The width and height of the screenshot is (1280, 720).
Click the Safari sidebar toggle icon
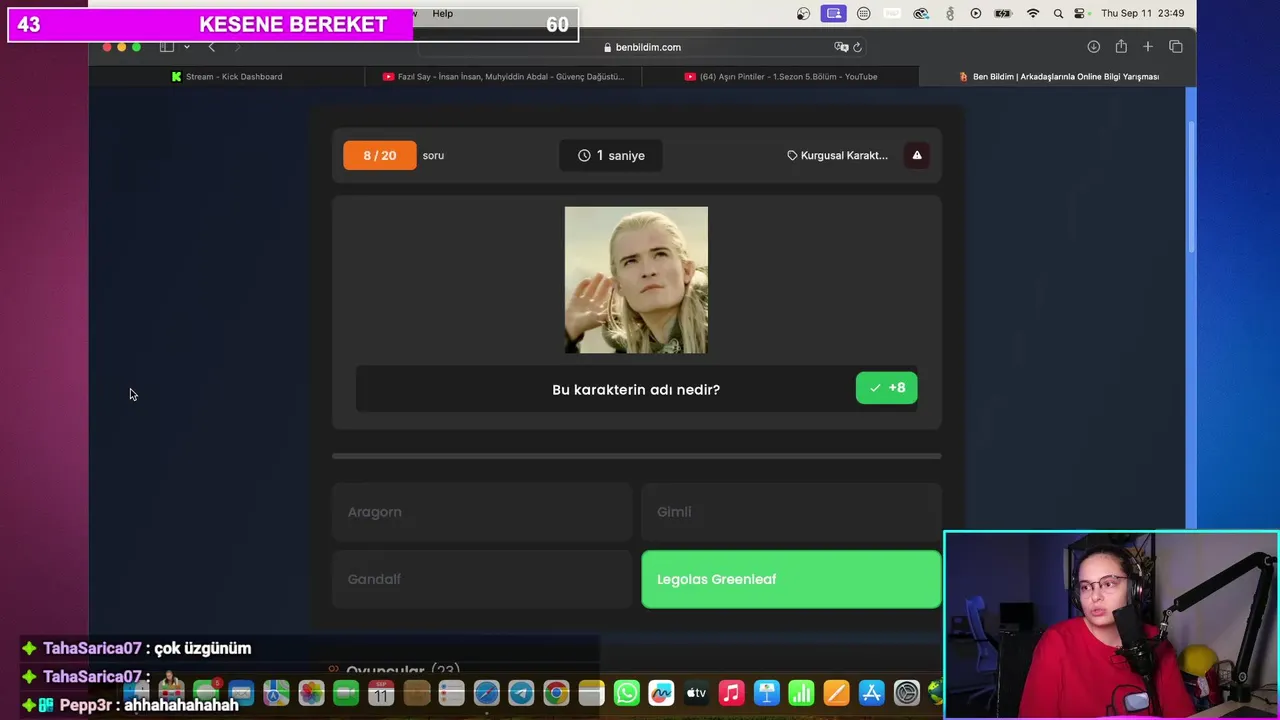167,47
